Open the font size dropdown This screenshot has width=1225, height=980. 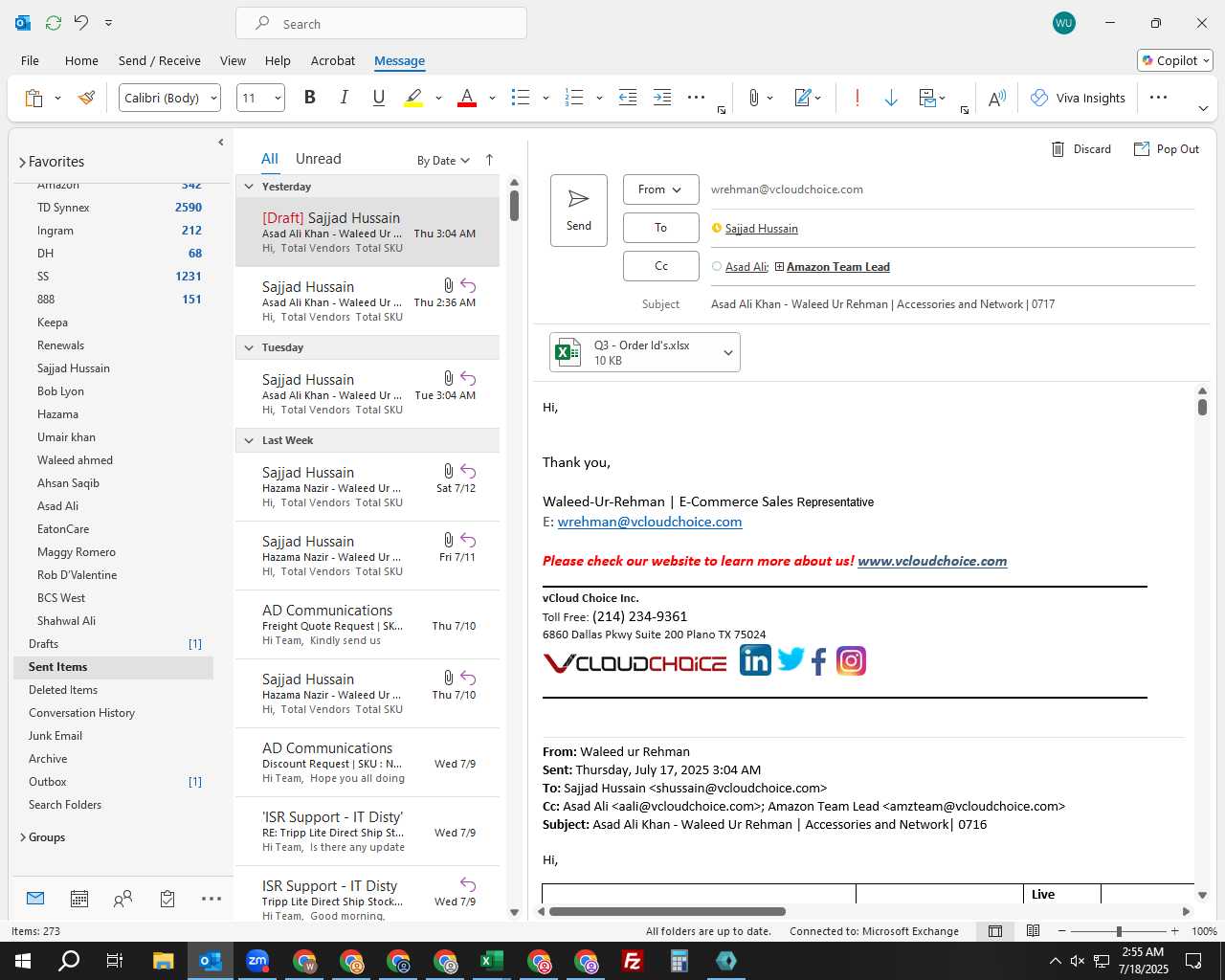(x=278, y=98)
